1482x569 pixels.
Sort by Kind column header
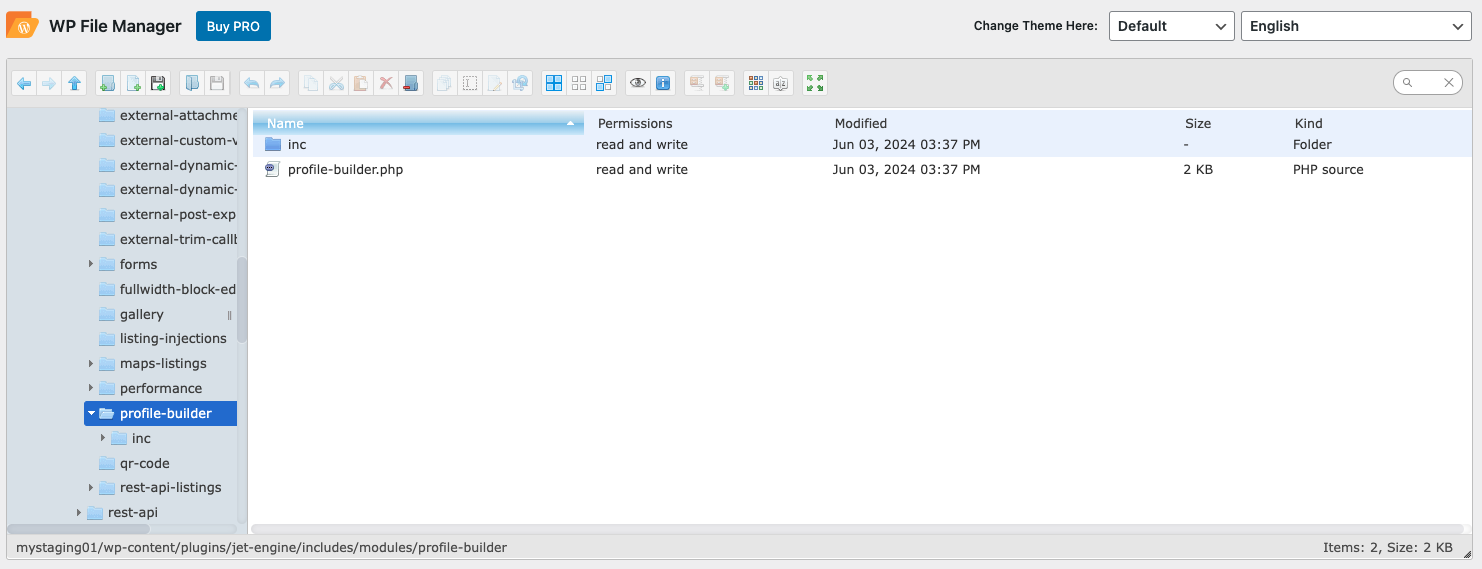click(x=1308, y=124)
